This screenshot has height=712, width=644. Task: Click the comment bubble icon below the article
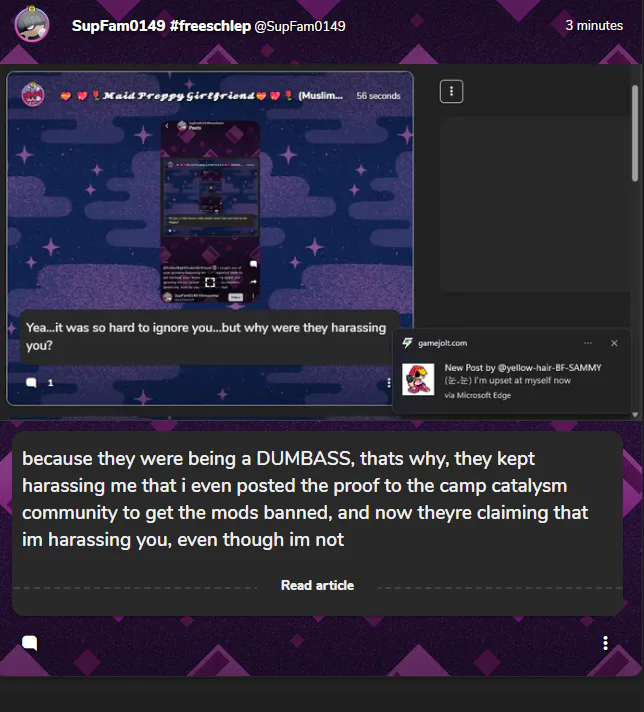(30, 643)
